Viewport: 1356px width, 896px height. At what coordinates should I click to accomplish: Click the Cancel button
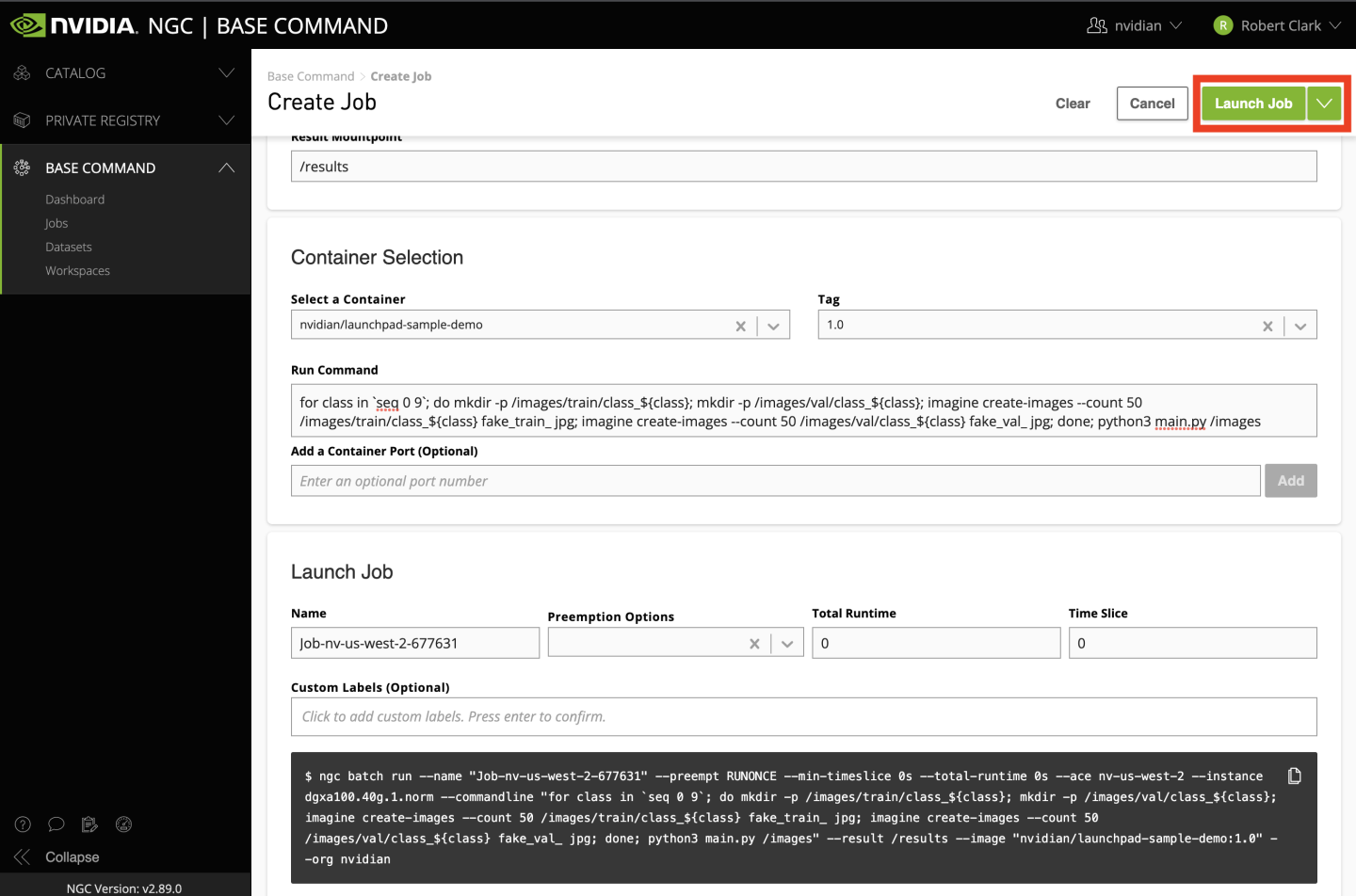pos(1152,104)
